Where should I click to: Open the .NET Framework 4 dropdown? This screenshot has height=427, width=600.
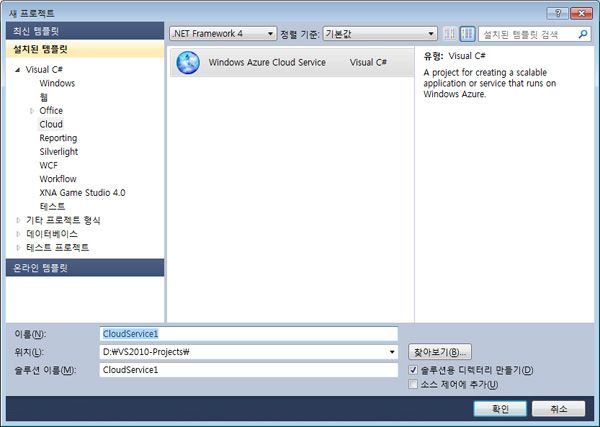click(223, 34)
